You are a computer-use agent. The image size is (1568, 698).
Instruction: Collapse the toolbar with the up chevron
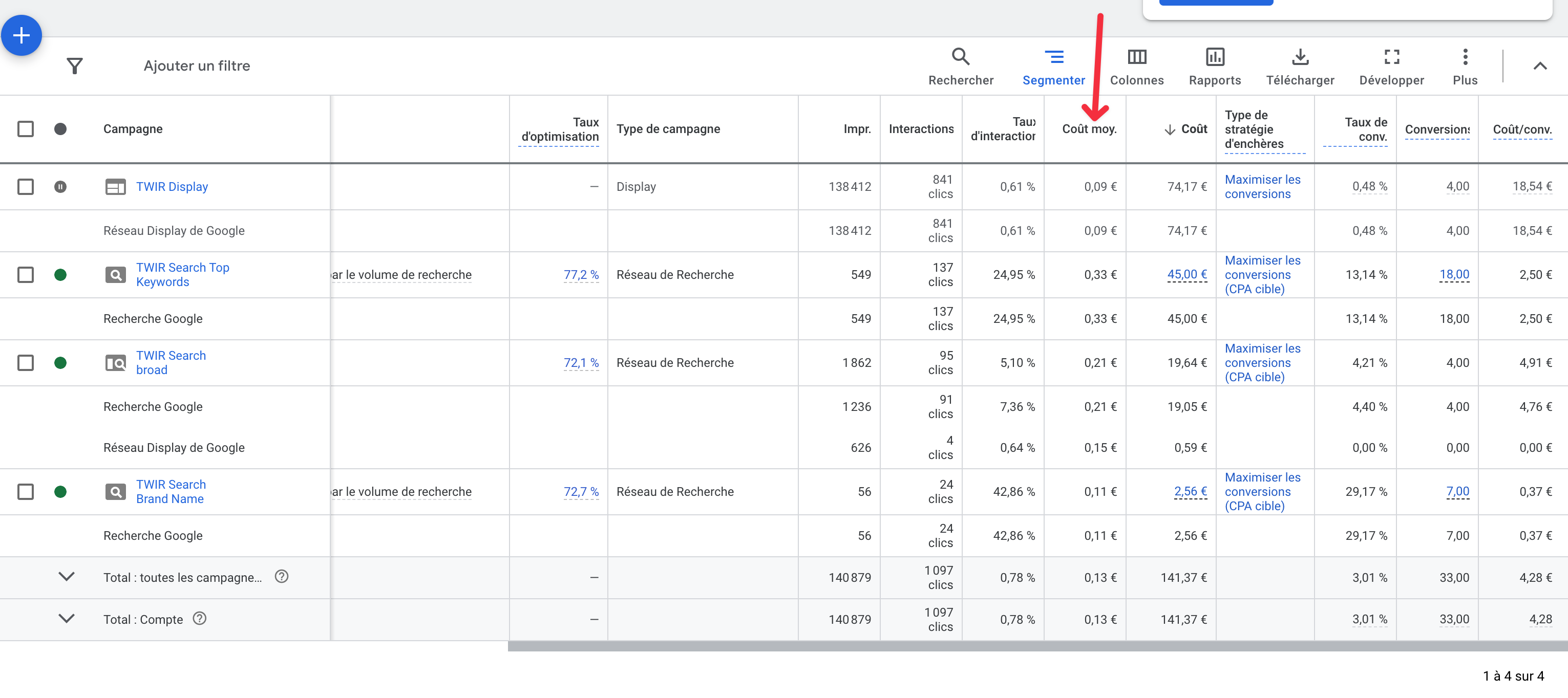[1539, 67]
